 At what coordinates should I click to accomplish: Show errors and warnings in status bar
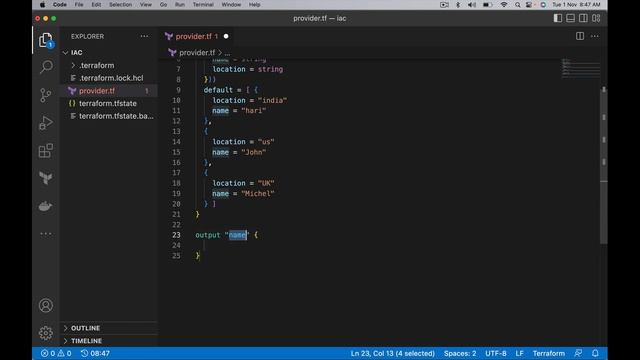[x=56, y=353]
